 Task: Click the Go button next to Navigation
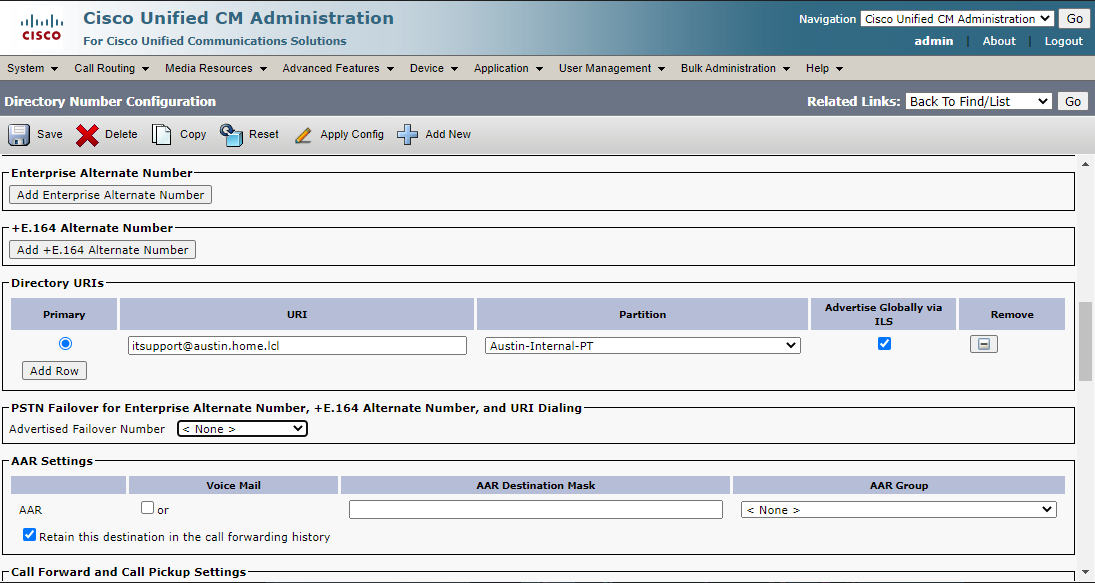click(1073, 19)
